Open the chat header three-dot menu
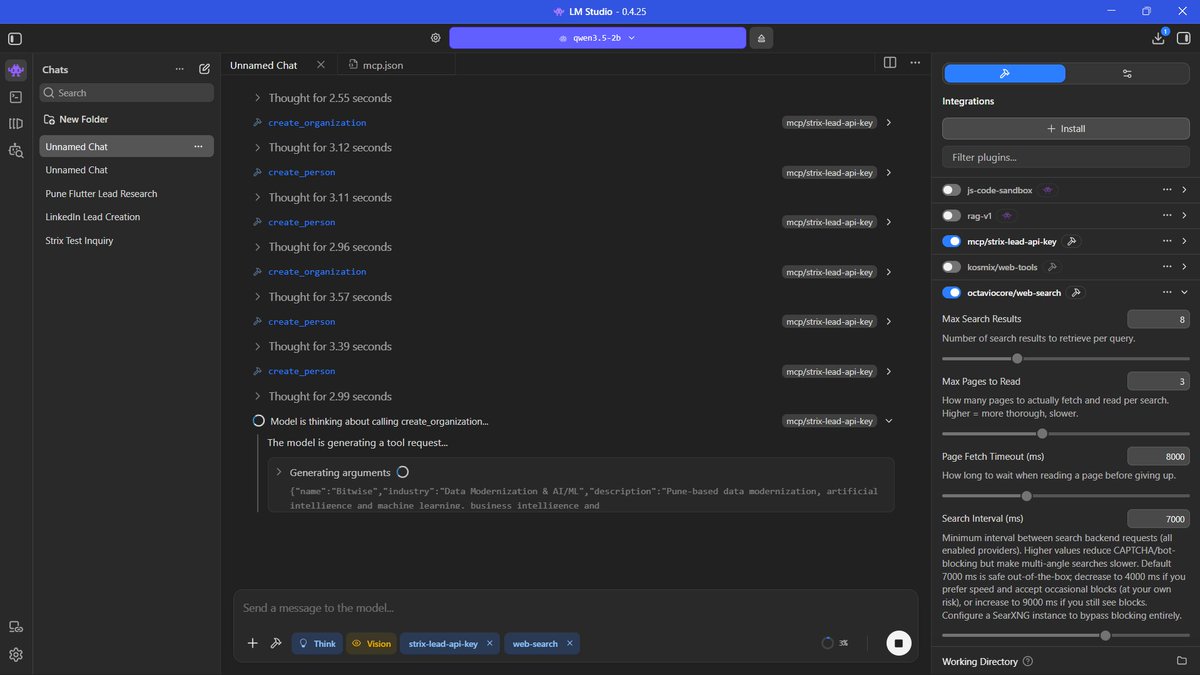Image resolution: width=1200 pixels, height=675 pixels. click(x=914, y=63)
